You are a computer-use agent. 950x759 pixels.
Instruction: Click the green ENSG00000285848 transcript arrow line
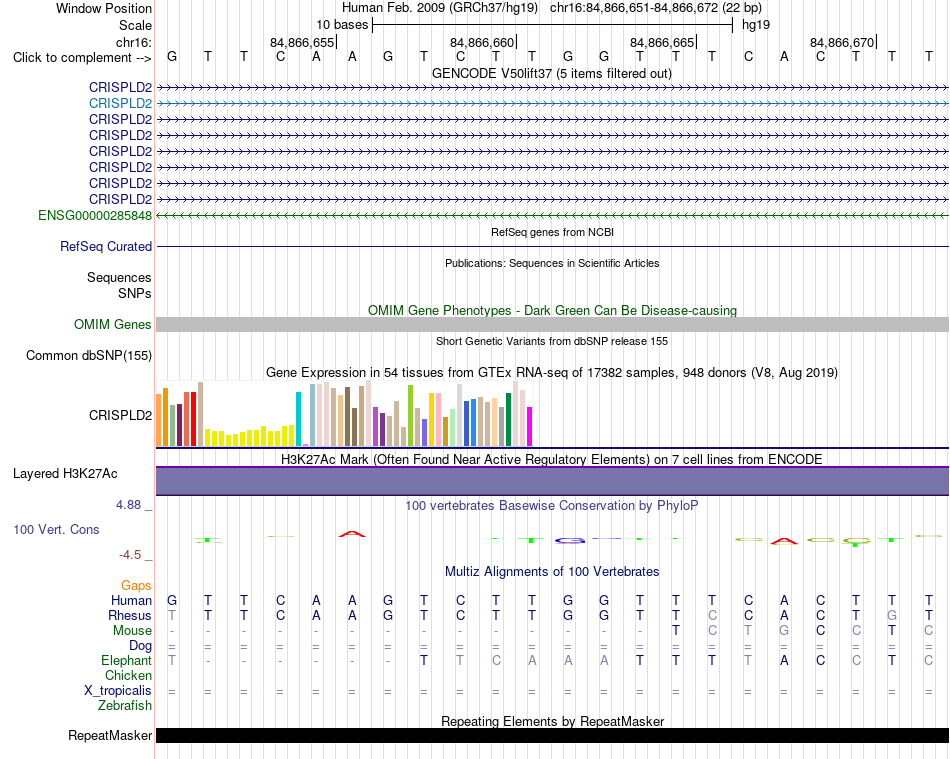coord(552,215)
